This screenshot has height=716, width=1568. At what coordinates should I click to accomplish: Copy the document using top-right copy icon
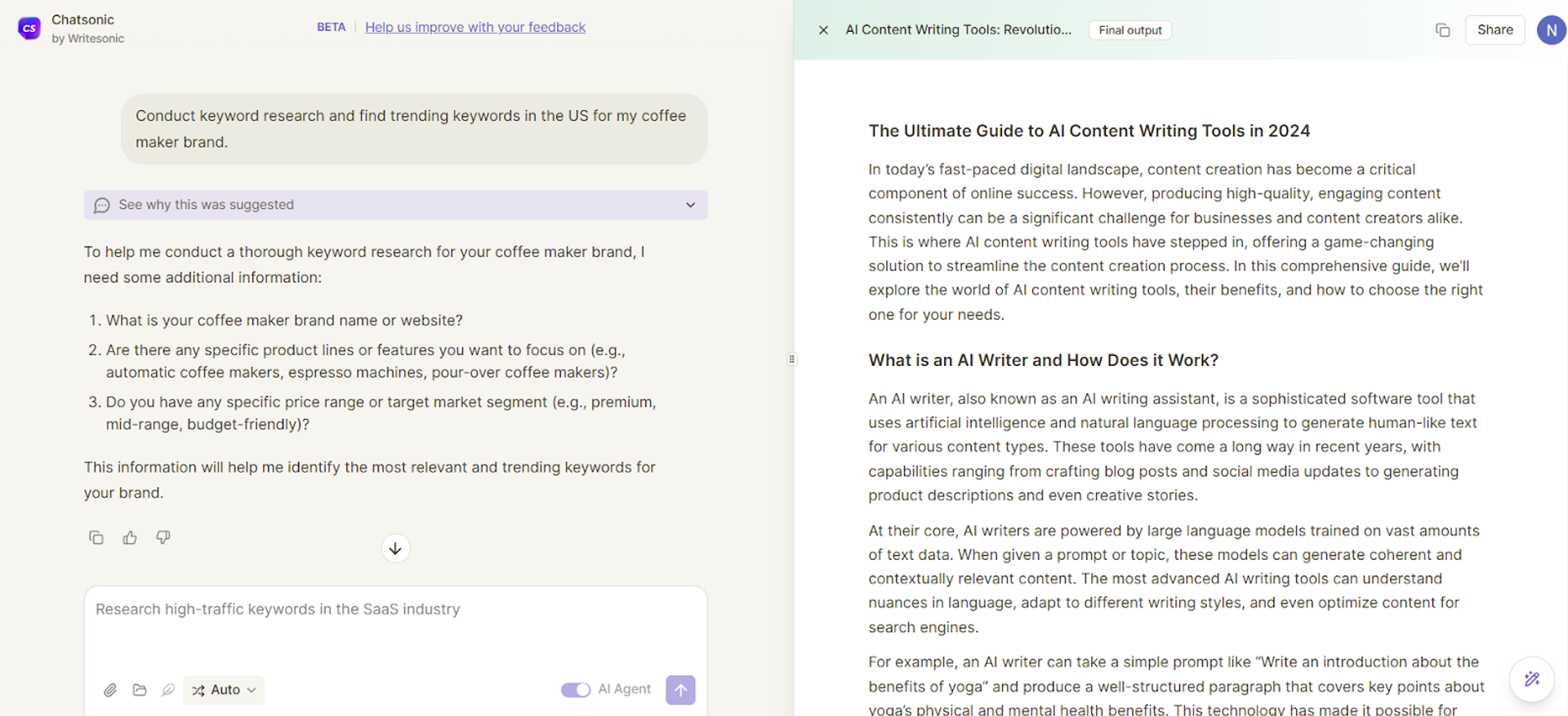coord(1443,30)
